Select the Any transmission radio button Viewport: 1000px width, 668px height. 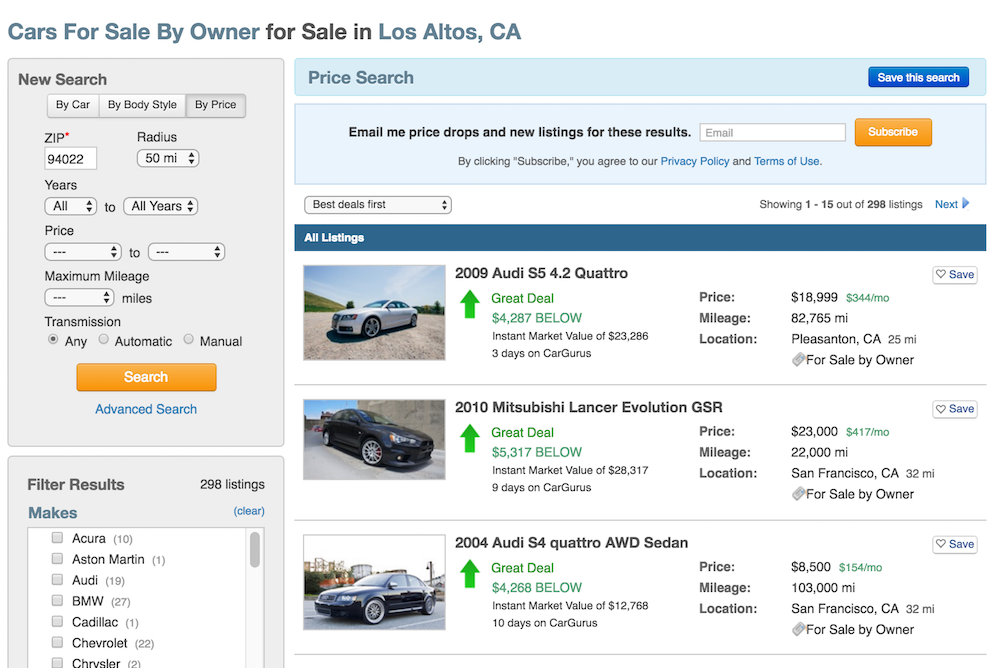pyautogui.click(x=53, y=339)
